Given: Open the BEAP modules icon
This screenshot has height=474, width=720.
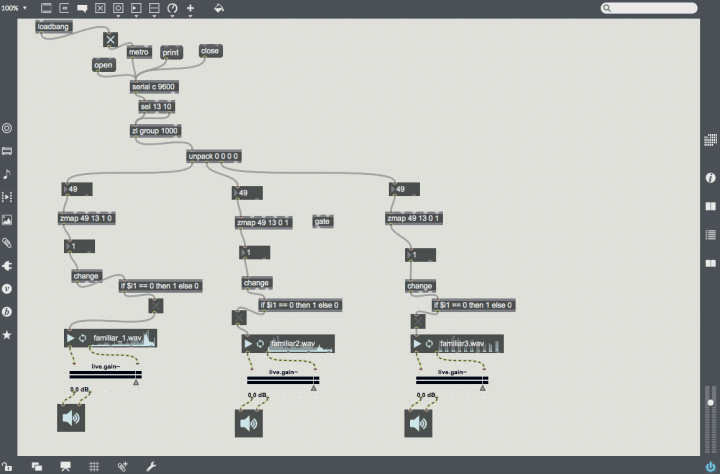Looking at the screenshot, I should 7,312.
